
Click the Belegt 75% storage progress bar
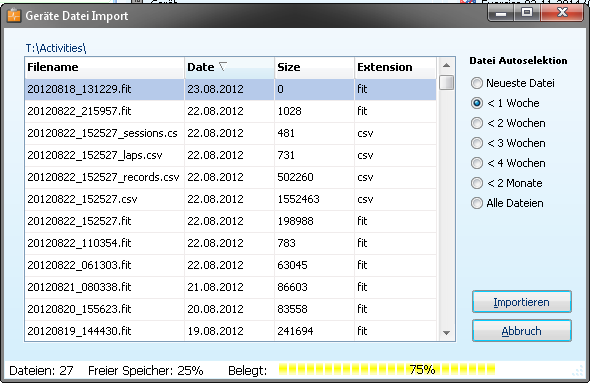point(387,370)
